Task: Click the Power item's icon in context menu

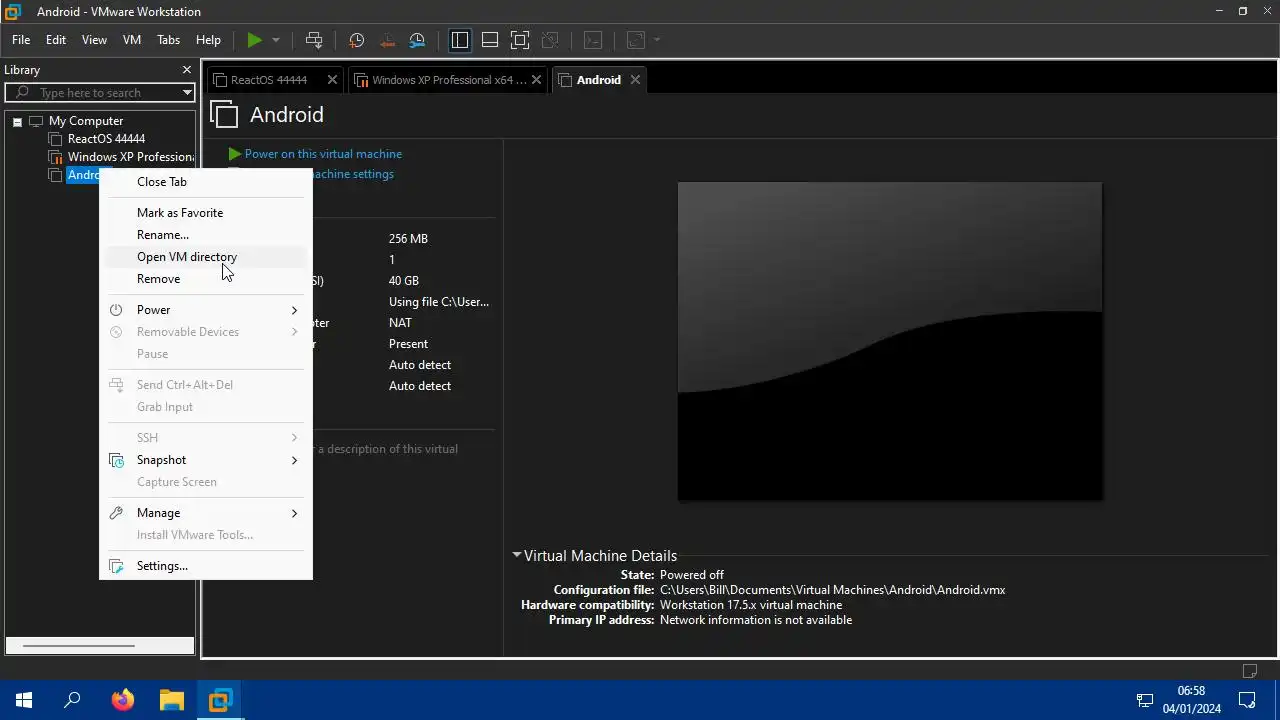Action: [x=116, y=310]
